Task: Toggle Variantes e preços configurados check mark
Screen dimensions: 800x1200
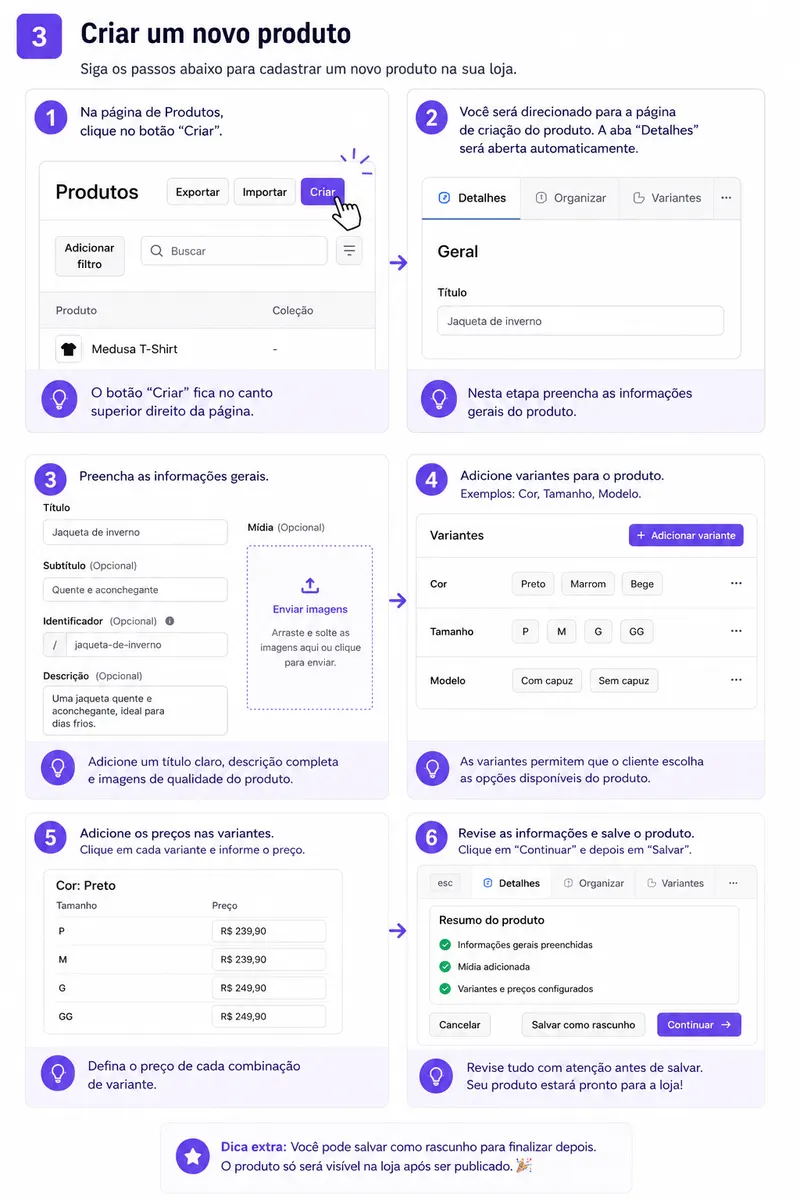Action: click(x=445, y=989)
